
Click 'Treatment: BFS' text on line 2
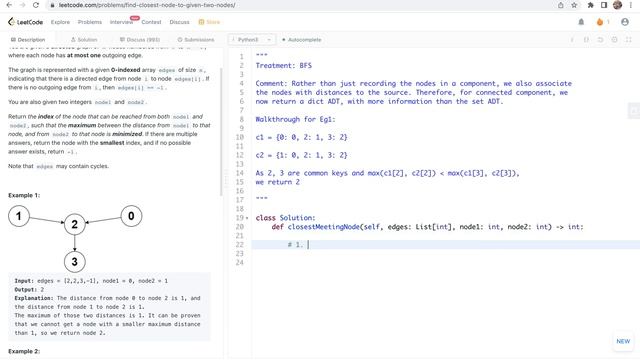tap(284, 65)
